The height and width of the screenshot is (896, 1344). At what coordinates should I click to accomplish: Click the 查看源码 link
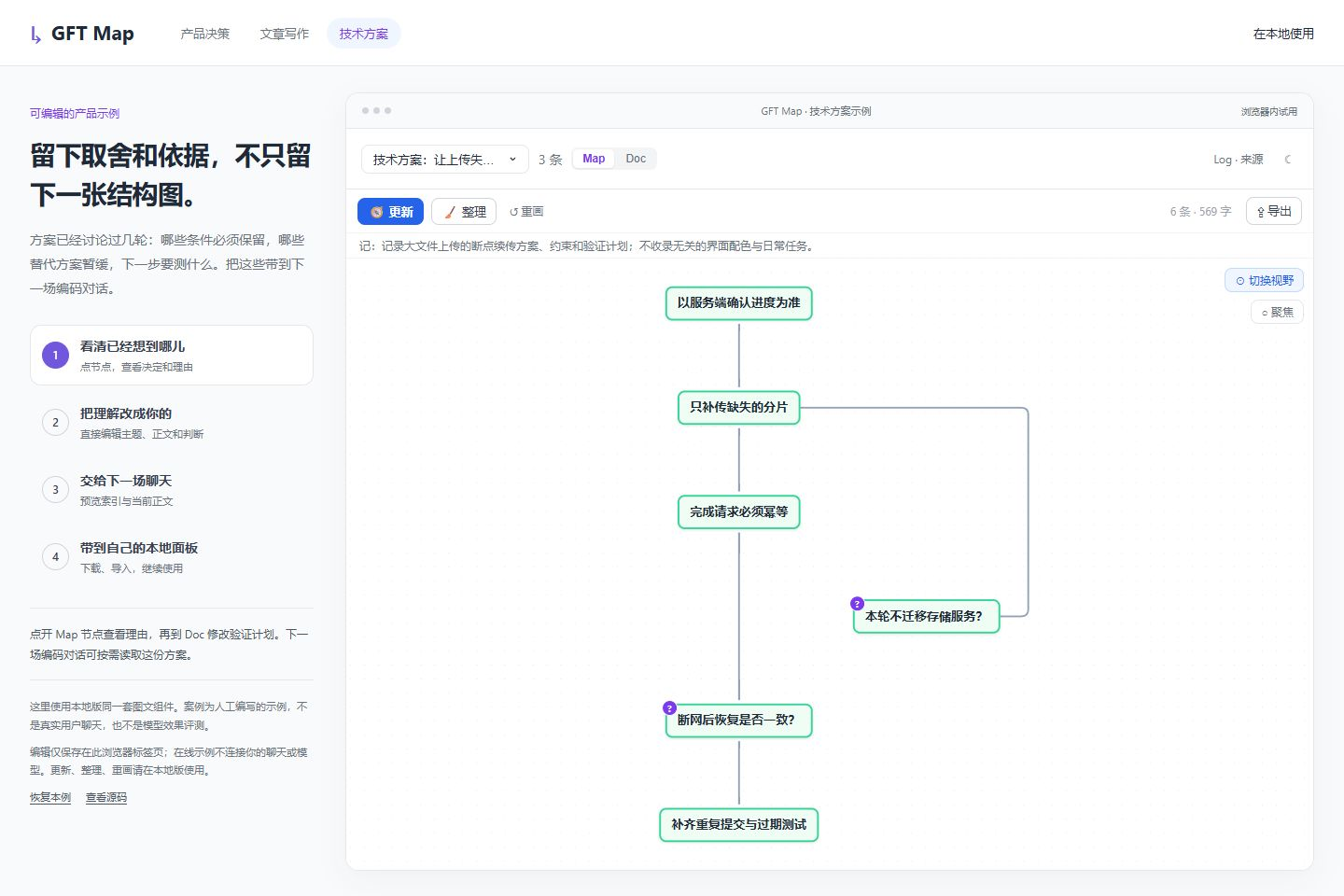click(x=106, y=798)
